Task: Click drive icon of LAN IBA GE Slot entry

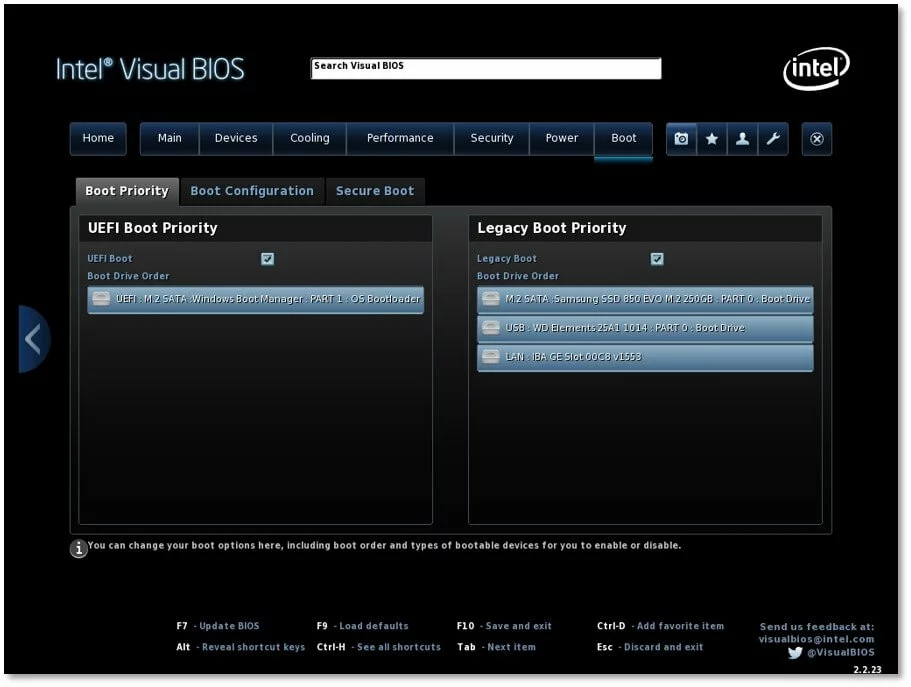Action: 491,356
